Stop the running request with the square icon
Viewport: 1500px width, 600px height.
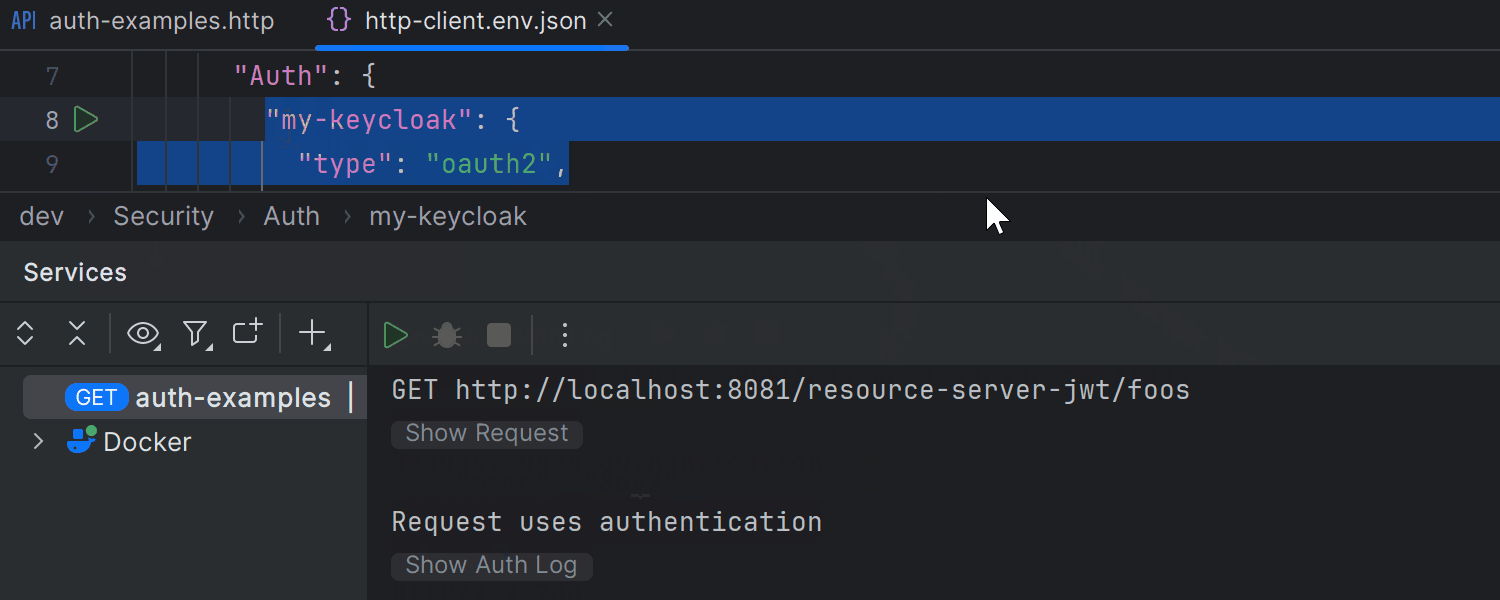pos(498,335)
